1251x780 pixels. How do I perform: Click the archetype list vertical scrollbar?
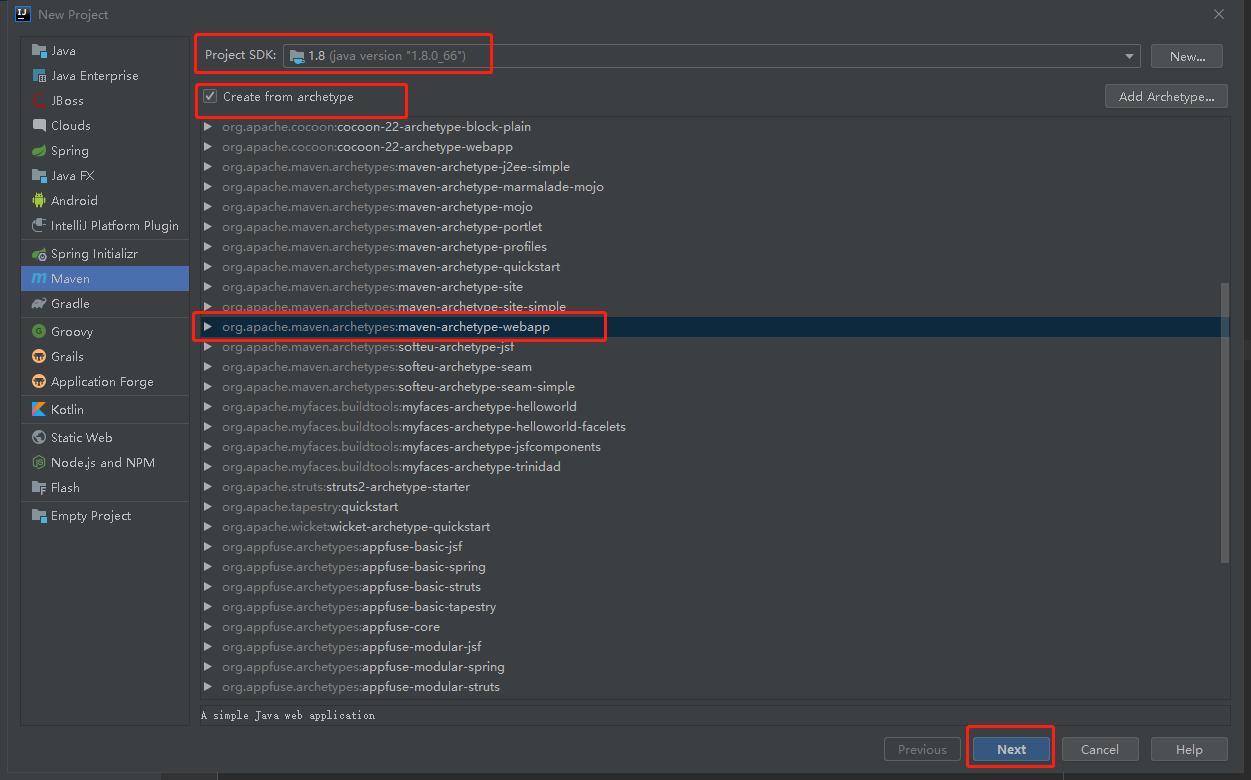pyautogui.click(x=1226, y=422)
